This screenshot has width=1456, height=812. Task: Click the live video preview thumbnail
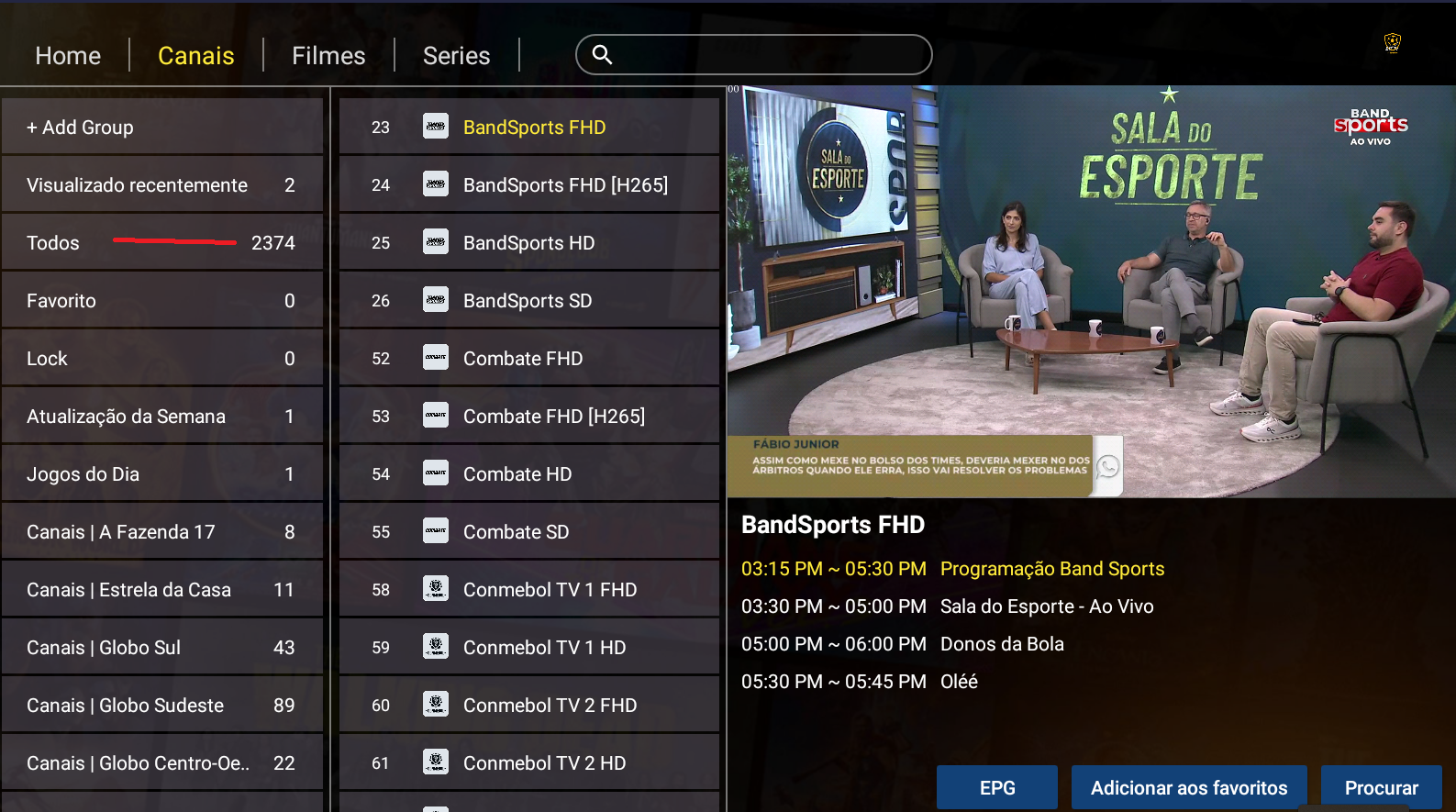click(x=1091, y=292)
